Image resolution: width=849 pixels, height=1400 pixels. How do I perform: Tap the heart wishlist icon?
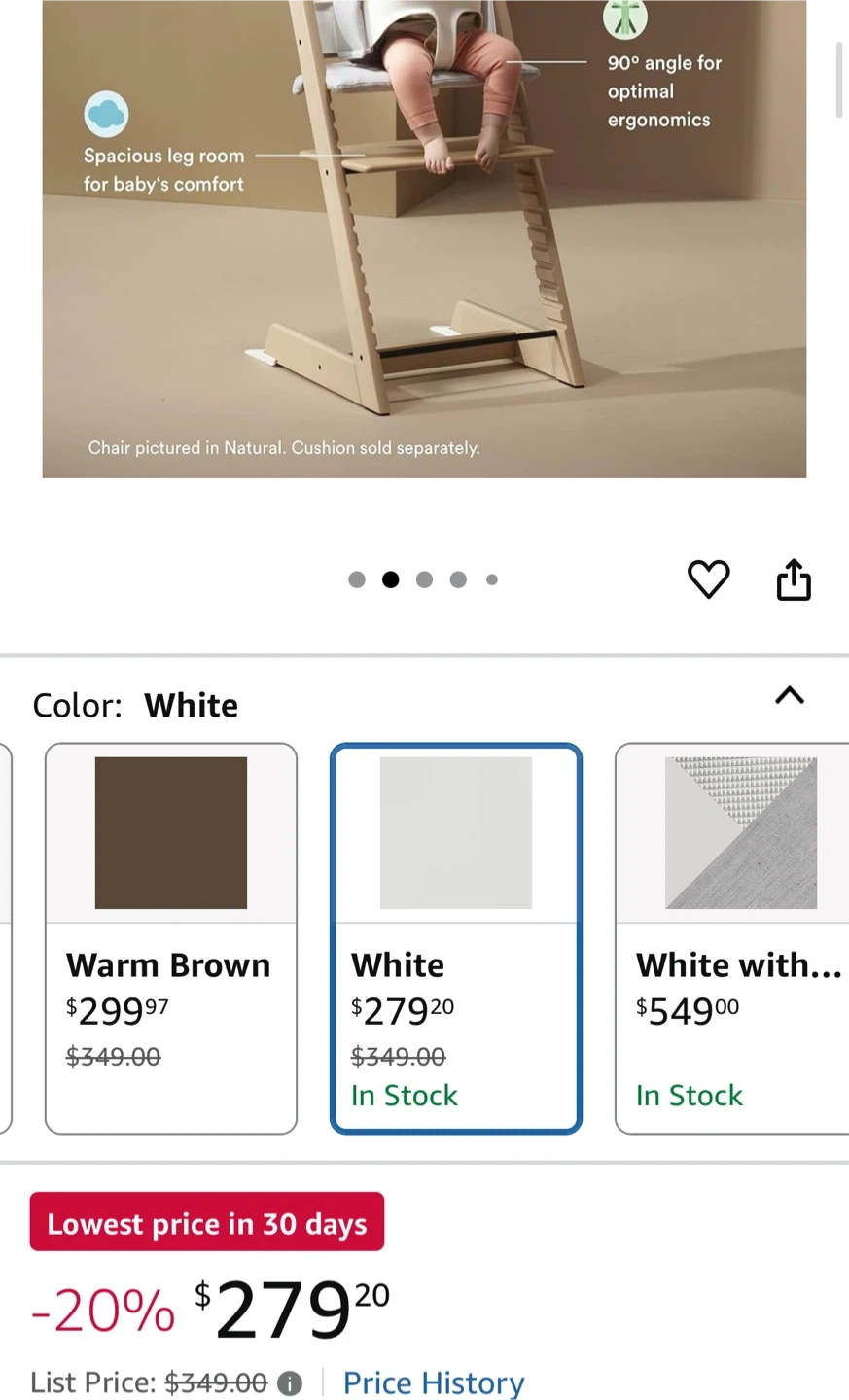[x=708, y=579]
